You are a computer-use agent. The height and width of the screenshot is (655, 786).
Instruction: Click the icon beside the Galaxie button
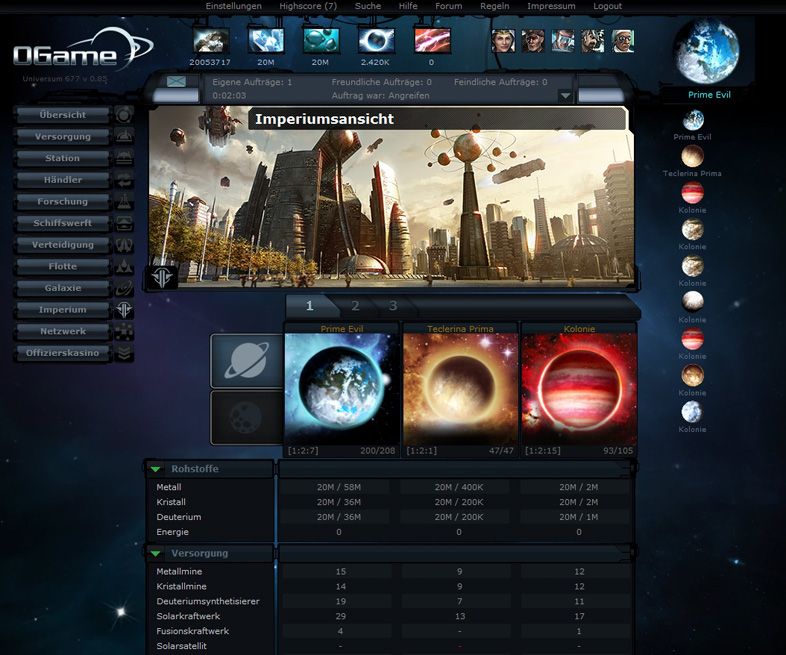[124, 289]
